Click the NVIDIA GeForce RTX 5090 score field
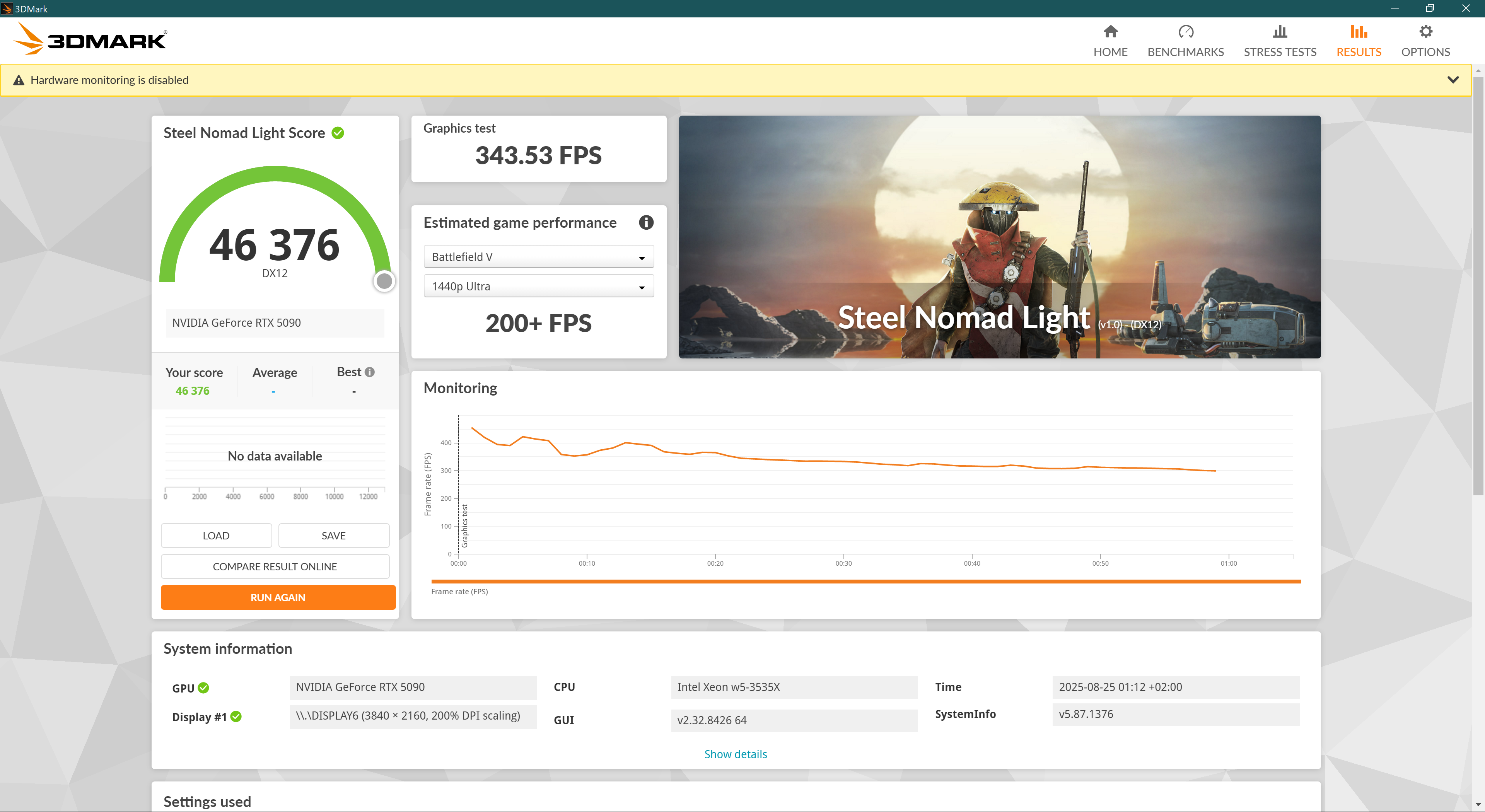This screenshot has height=812, width=1485. [275, 323]
